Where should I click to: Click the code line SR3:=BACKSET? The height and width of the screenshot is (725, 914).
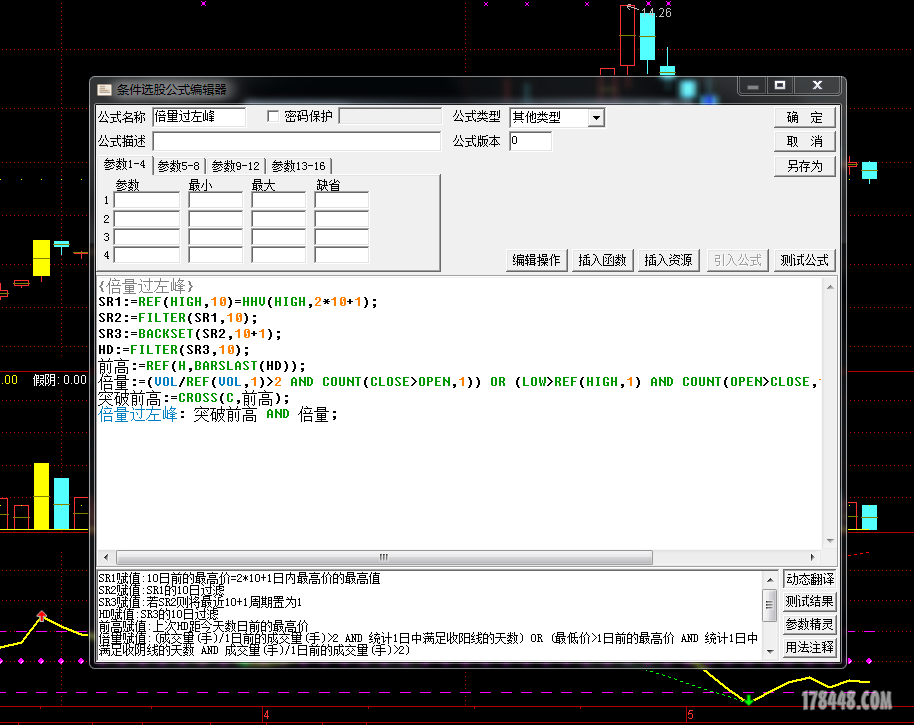190,334
